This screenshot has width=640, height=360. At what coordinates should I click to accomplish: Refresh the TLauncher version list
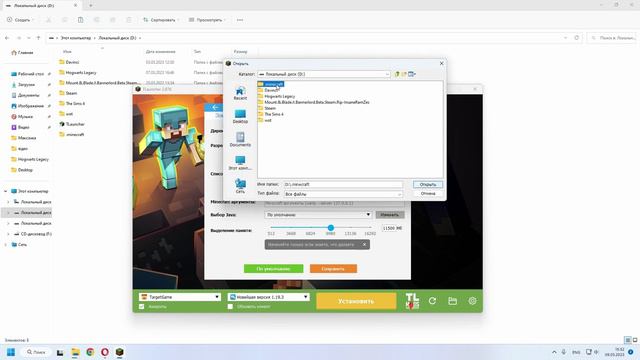coord(432,301)
